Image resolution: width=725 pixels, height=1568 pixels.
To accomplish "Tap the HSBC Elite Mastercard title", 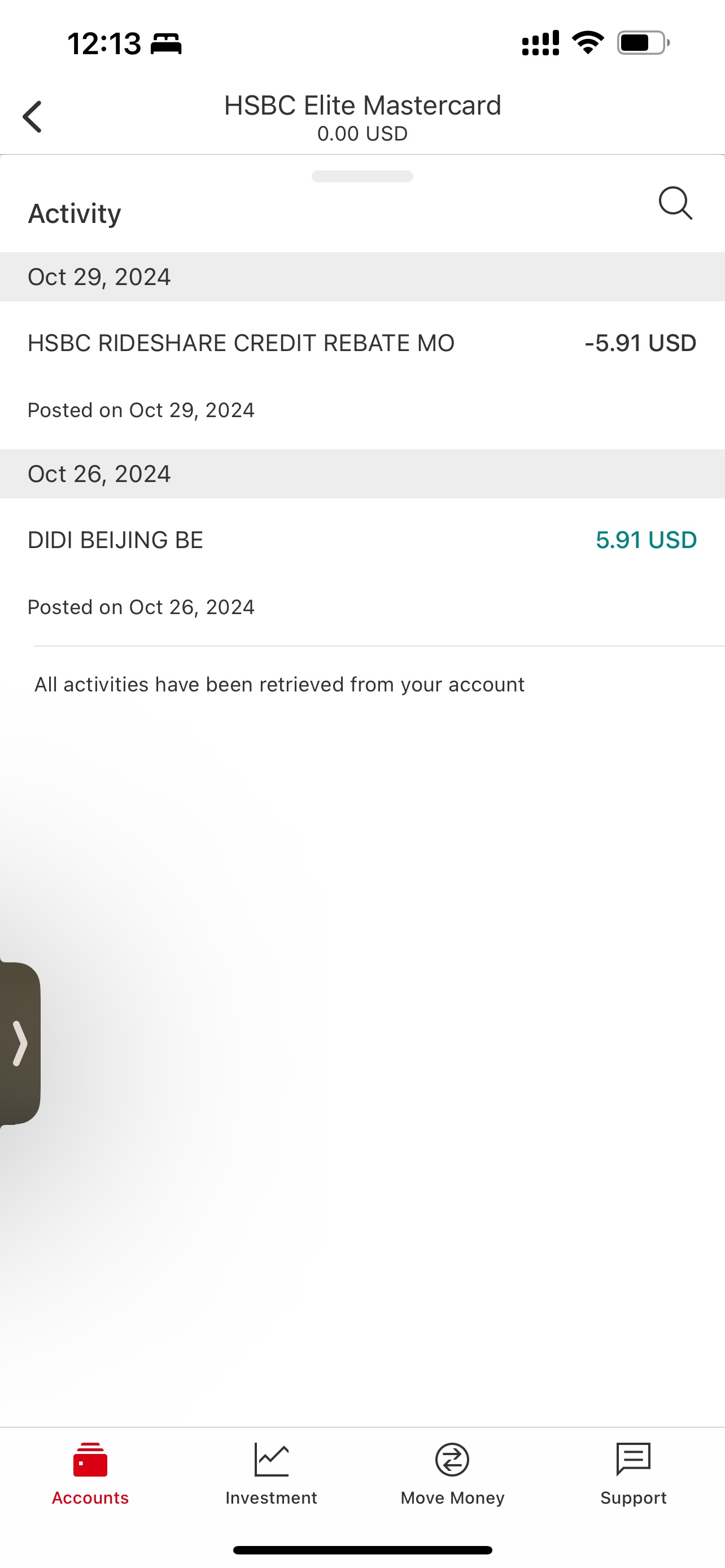I will click(362, 106).
